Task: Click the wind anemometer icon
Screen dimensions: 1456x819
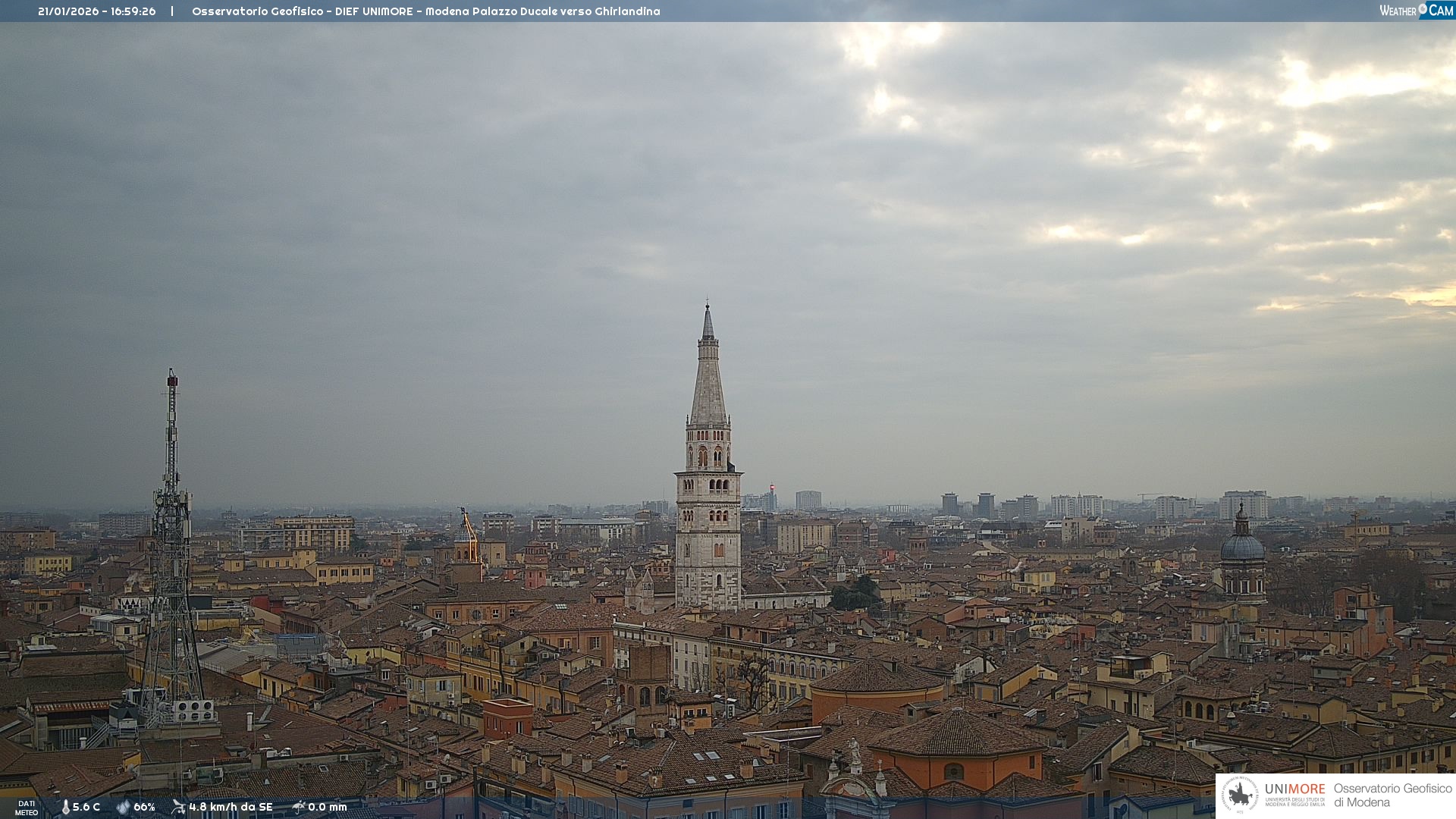Action: 178,807
